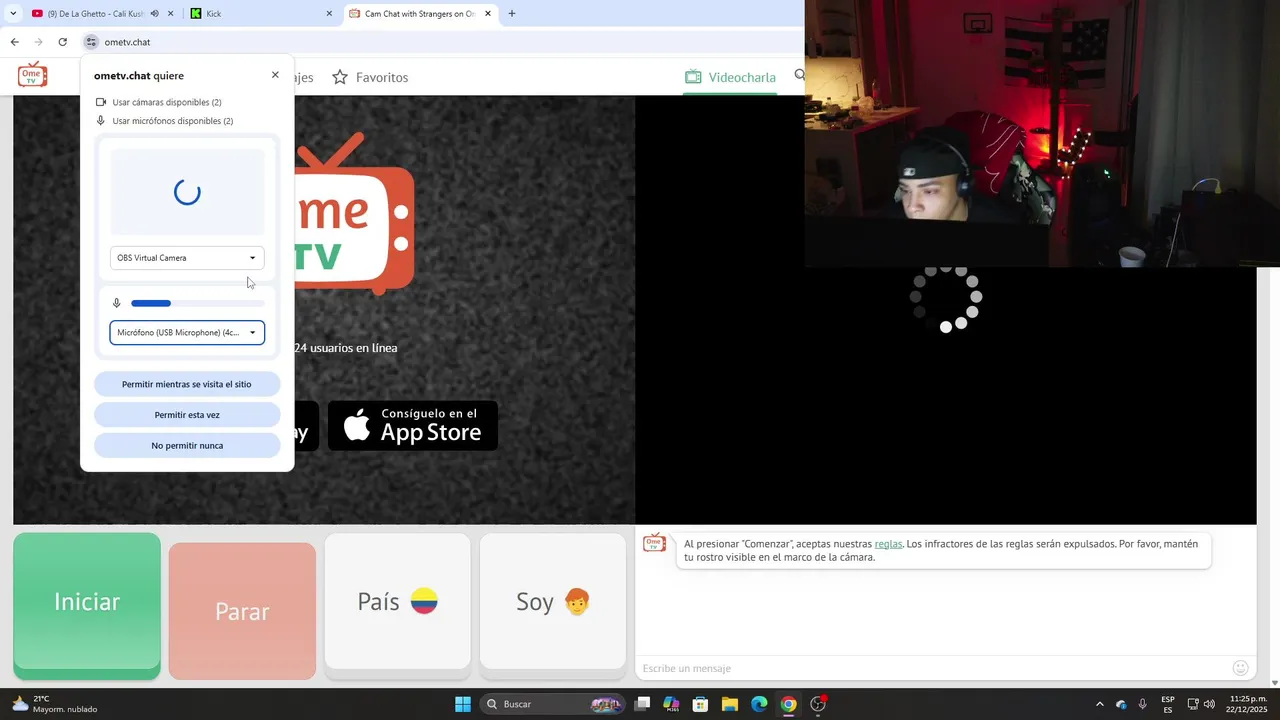
Task: Click the OmeTV logo in header
Action: 32,75
